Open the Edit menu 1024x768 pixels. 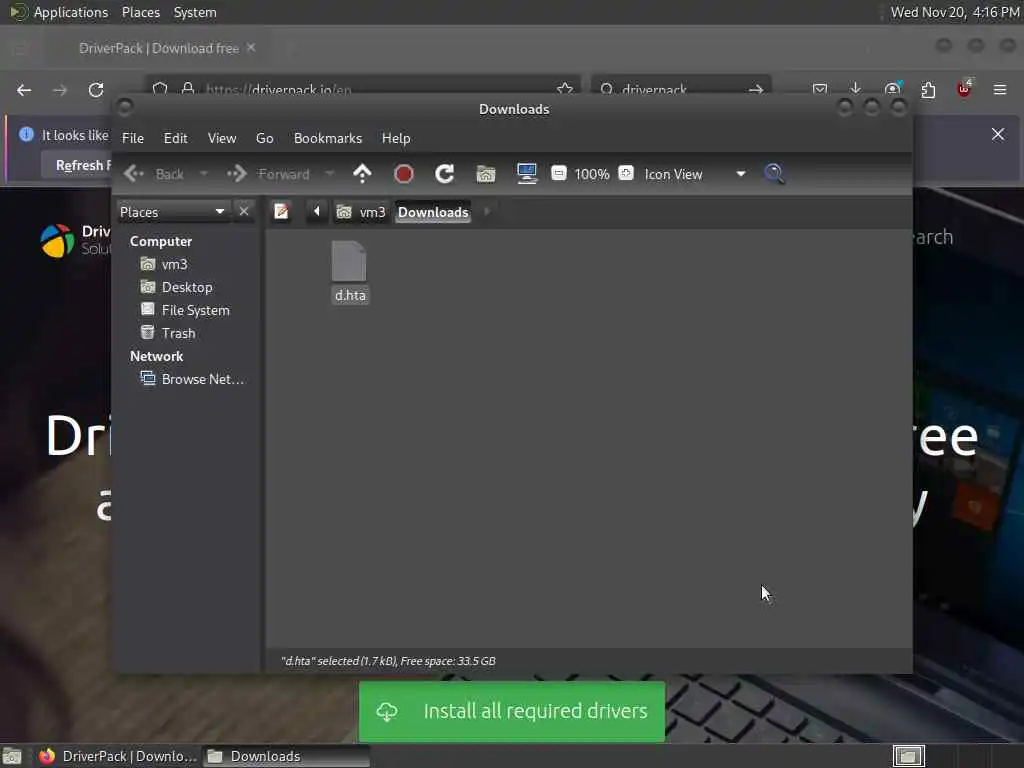point(175,138)
